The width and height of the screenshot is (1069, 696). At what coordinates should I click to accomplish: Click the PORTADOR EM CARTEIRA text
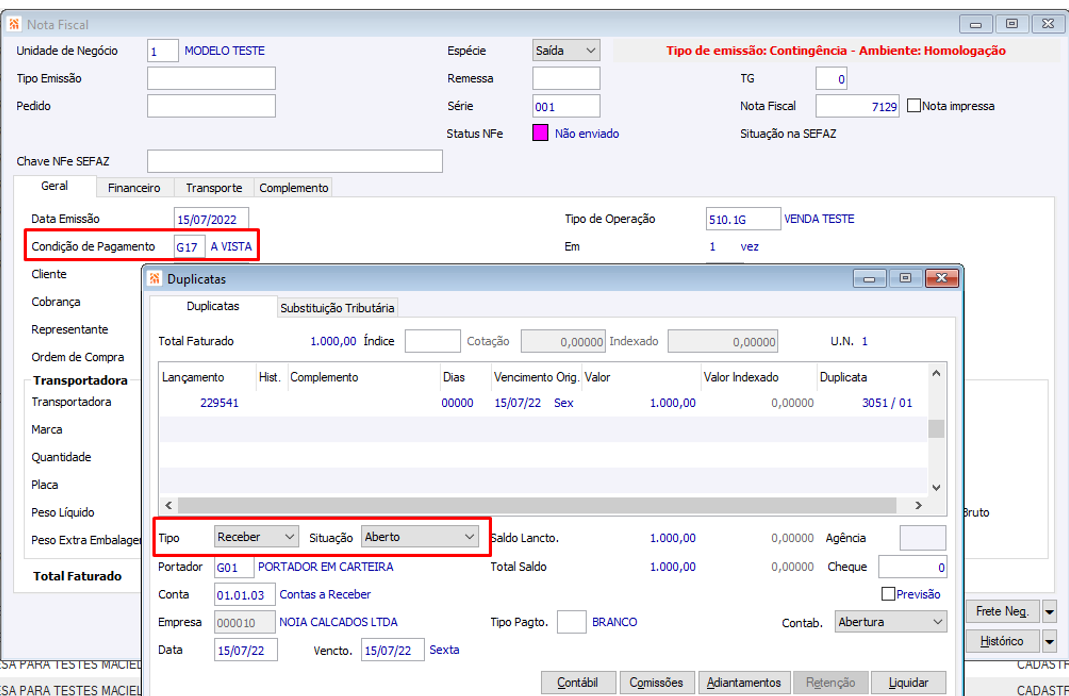[326, 566]
